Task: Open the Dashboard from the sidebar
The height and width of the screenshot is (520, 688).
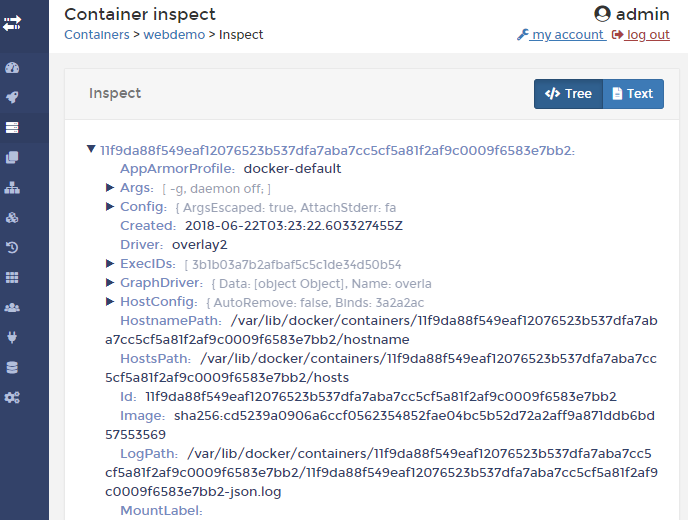Action: 12,68
